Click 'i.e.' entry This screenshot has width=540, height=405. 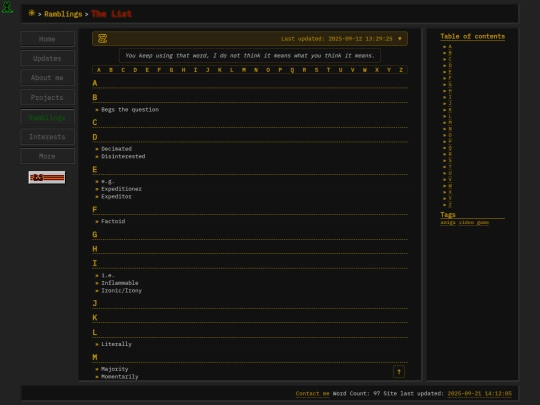tap(107, 276)
